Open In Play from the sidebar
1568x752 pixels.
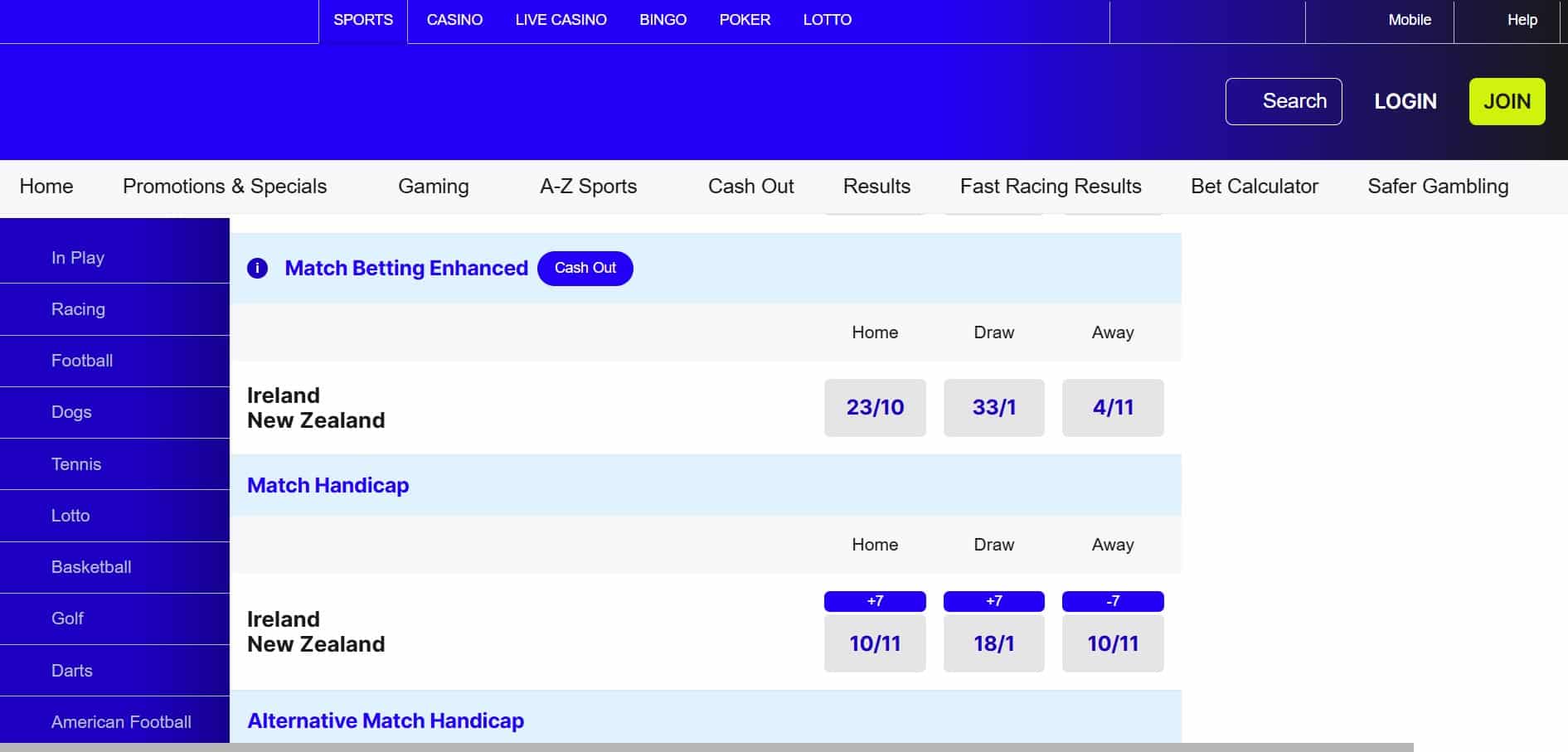[x=78, y=258]
